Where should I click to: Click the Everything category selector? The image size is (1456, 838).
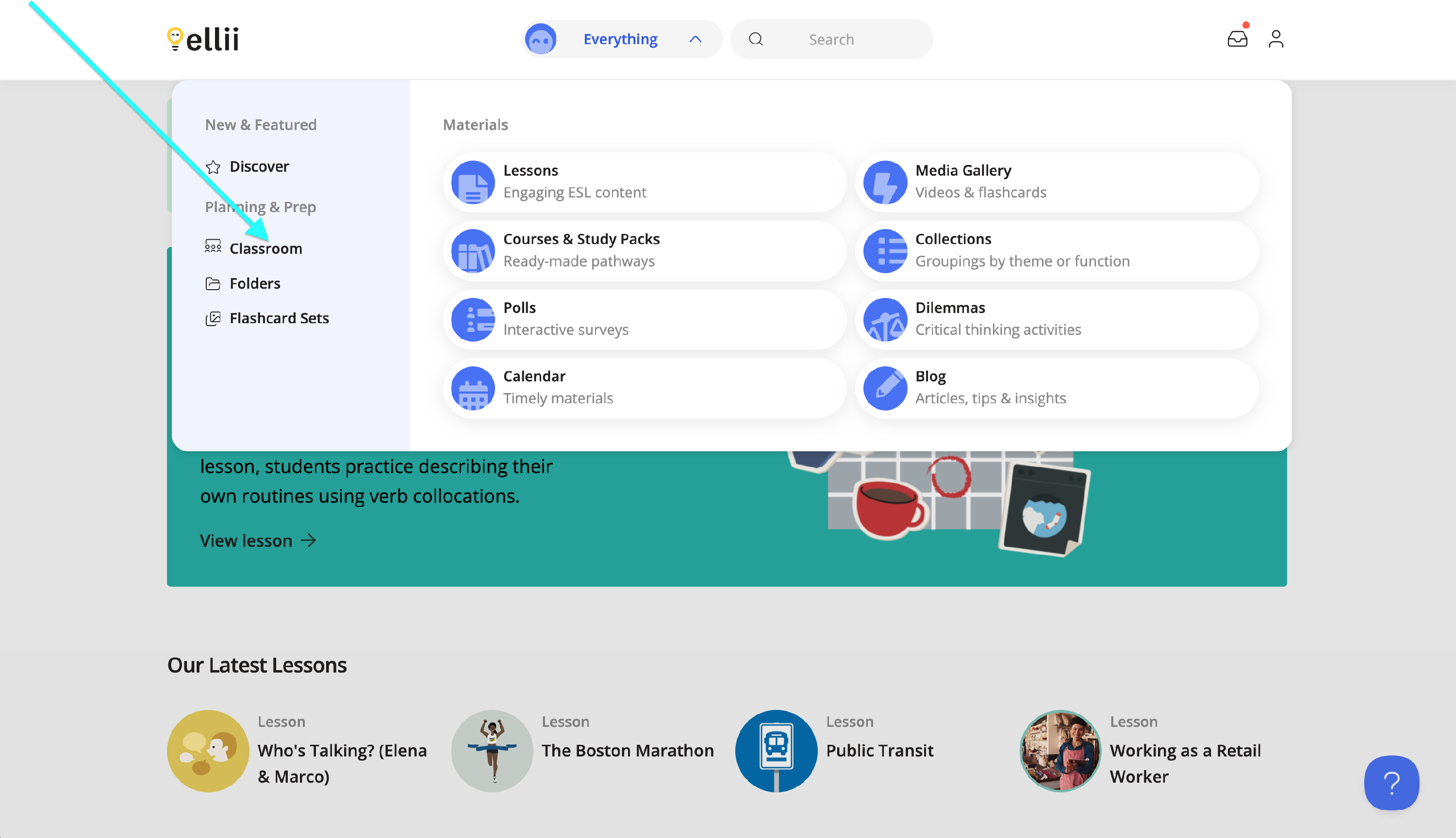tap(620, 39)
